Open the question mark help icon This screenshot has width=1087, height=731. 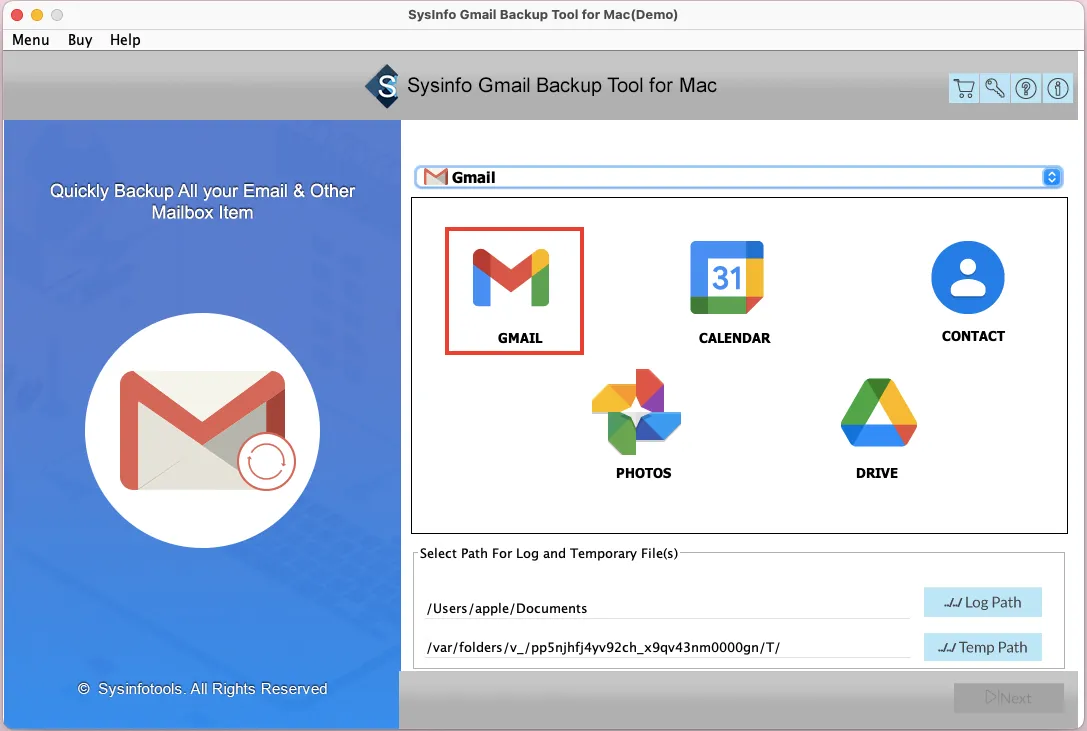tap(1026, 88)
